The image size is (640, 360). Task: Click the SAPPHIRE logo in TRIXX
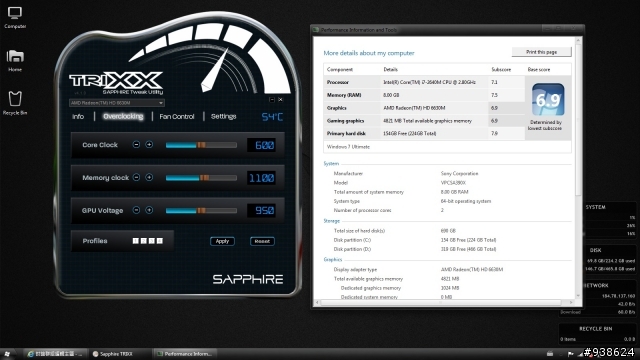[x=248, y=279]
